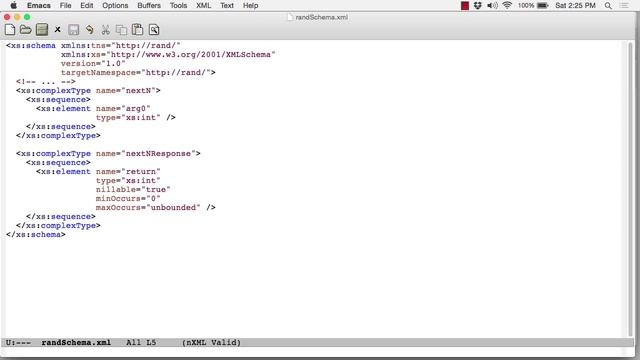Undo with the curved arrow icon
This screenshot has width=640, height=360.
click(x=89, y=29)
